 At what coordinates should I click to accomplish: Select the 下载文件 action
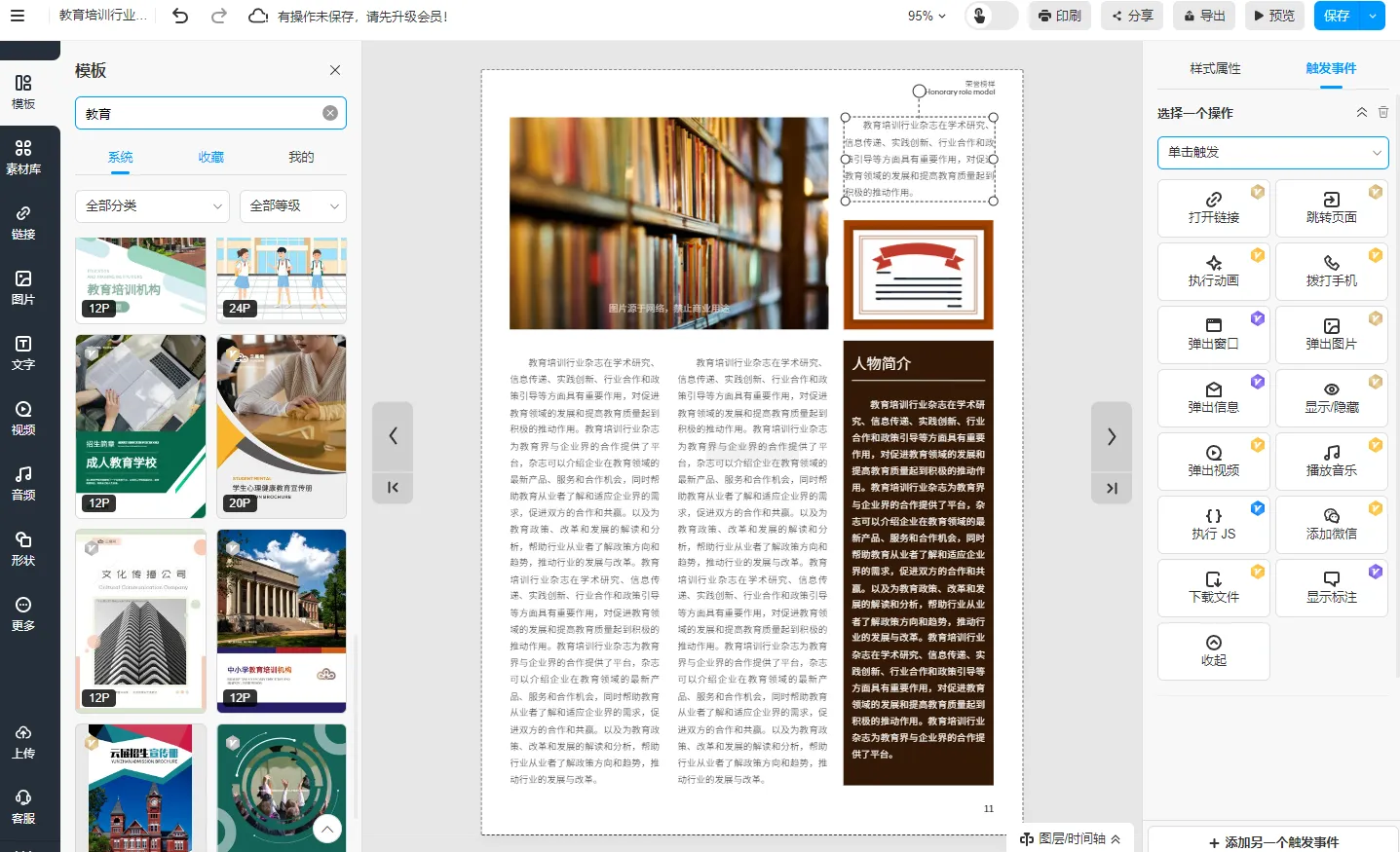pyautogui.click(x=1214, y=588)
